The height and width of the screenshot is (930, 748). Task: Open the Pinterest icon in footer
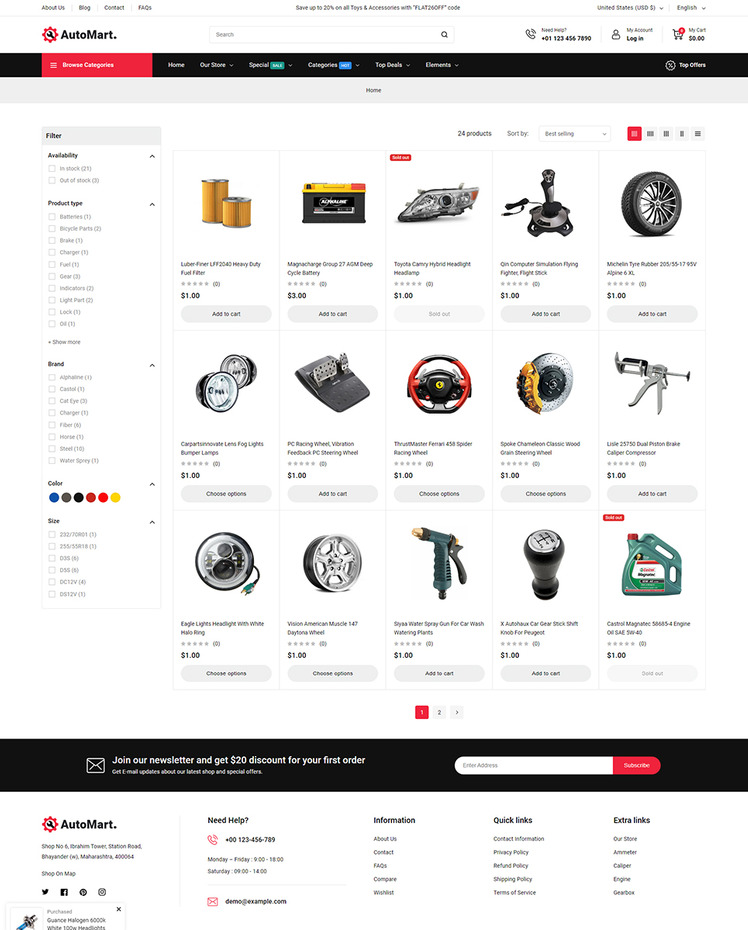(83, 892)
